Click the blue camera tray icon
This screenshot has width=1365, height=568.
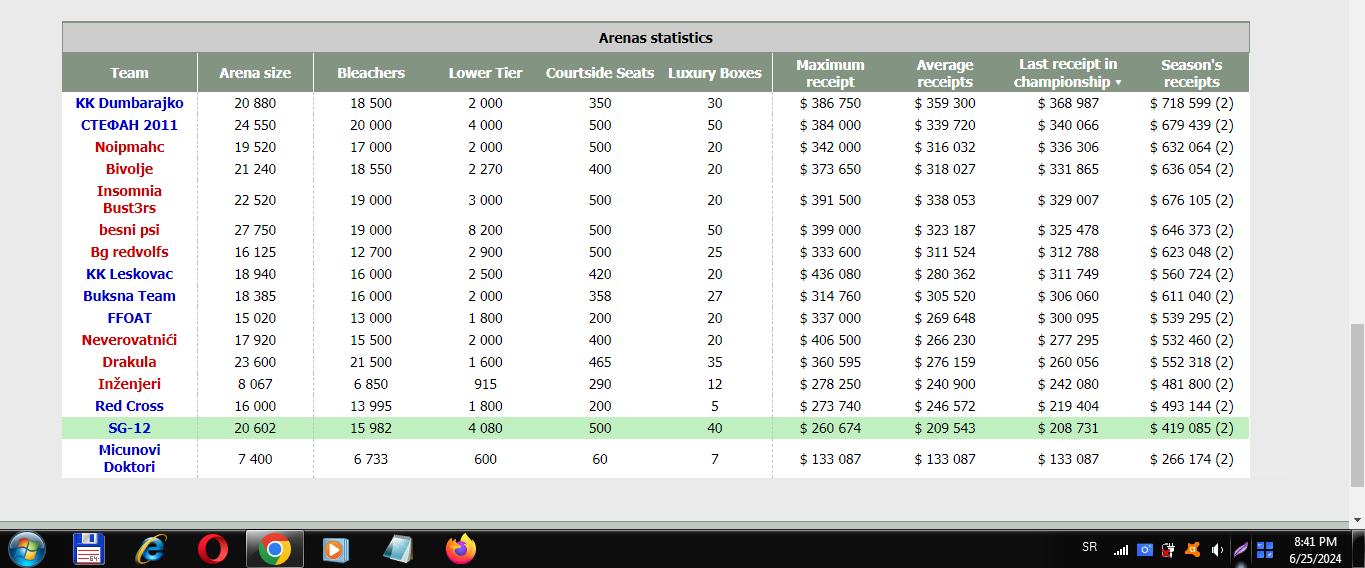1145,549
